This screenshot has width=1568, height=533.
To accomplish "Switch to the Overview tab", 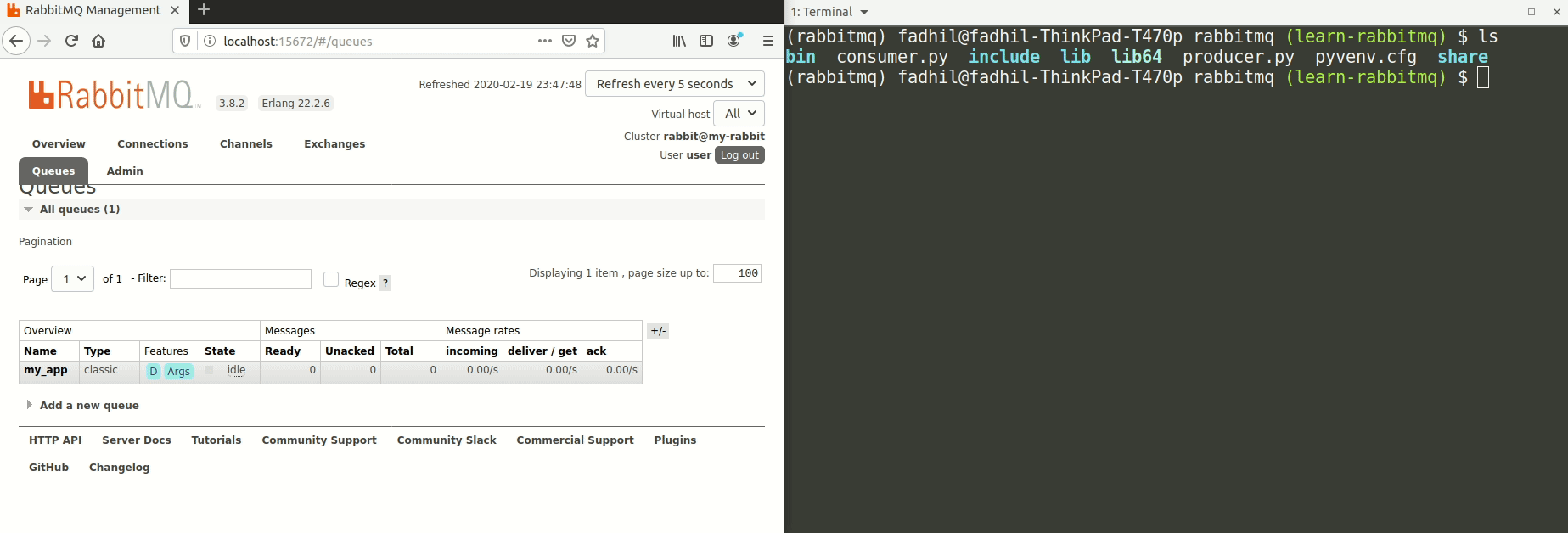I will pos(59,144).
